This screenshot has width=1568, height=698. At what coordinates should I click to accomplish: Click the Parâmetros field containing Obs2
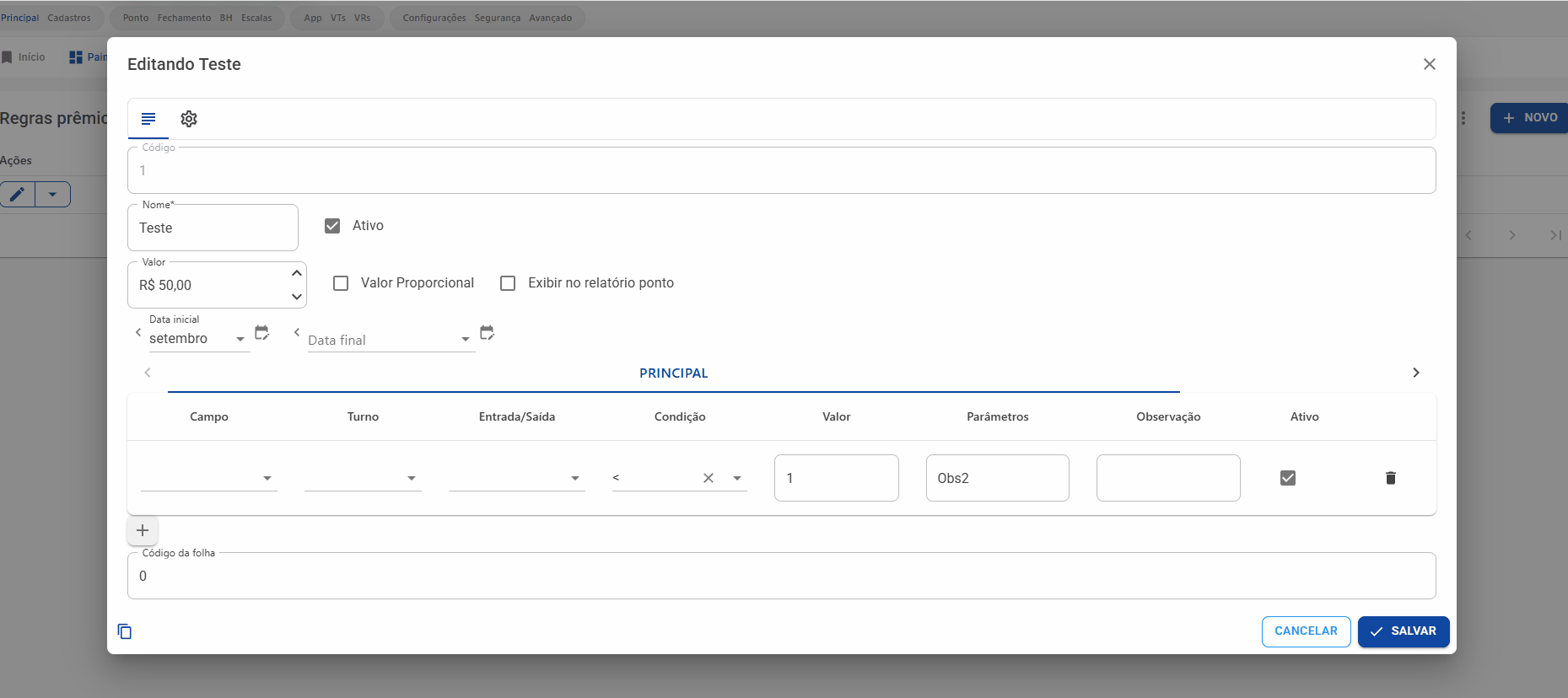[998, 478]
